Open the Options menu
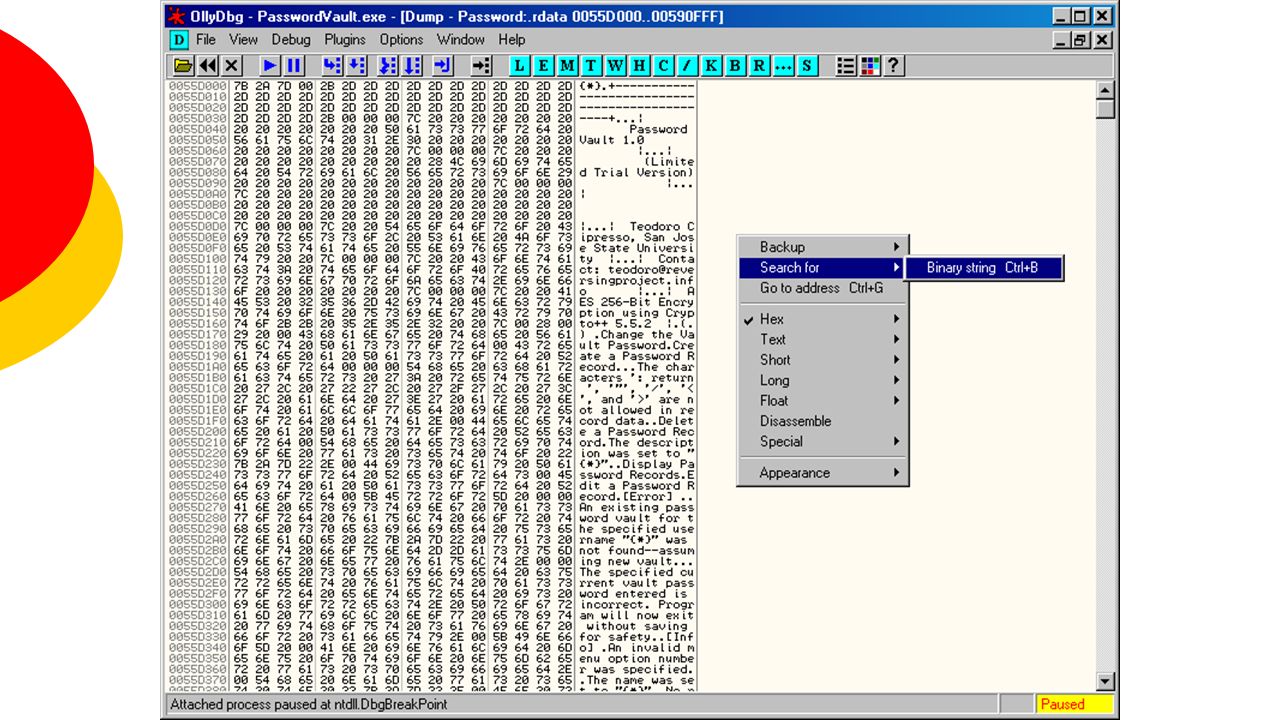Image resolution: width=1280 pixels, height=720 pixels. [401, 40]
